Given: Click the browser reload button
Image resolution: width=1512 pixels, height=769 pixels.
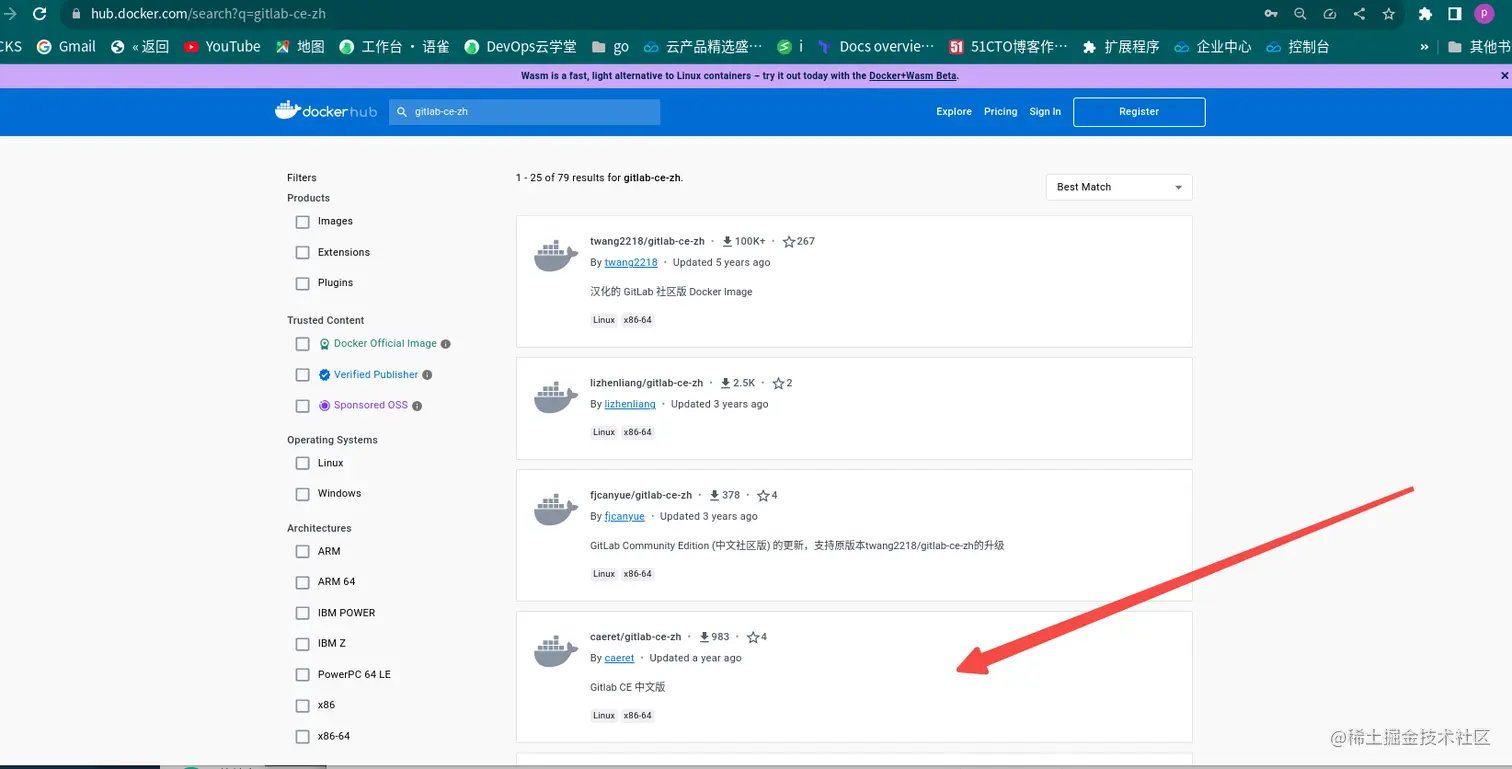Looking at the screenshot, I should [39, 14].
